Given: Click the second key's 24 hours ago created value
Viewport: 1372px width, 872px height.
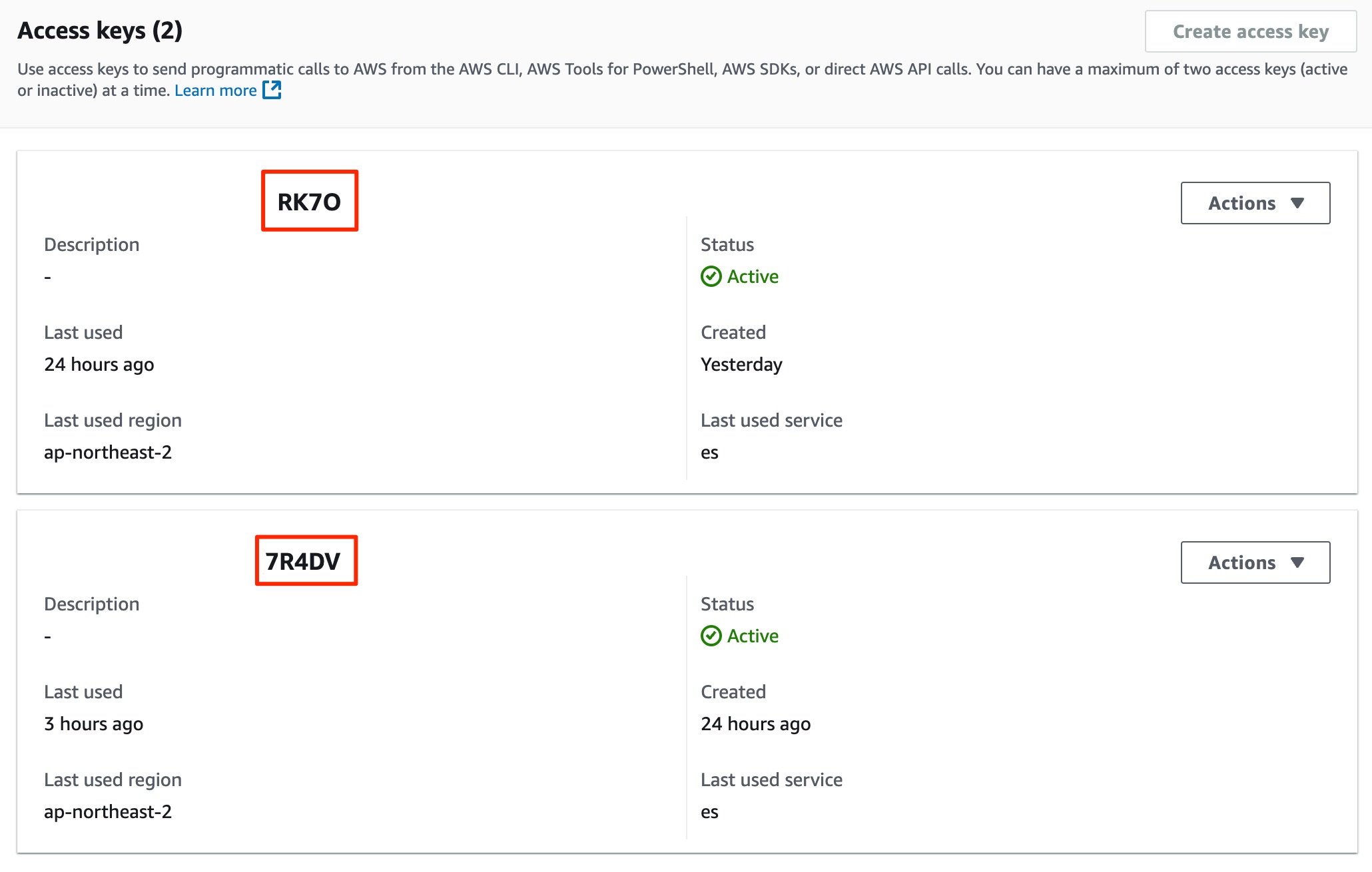Looking at the screenshot, I should 755,724.
